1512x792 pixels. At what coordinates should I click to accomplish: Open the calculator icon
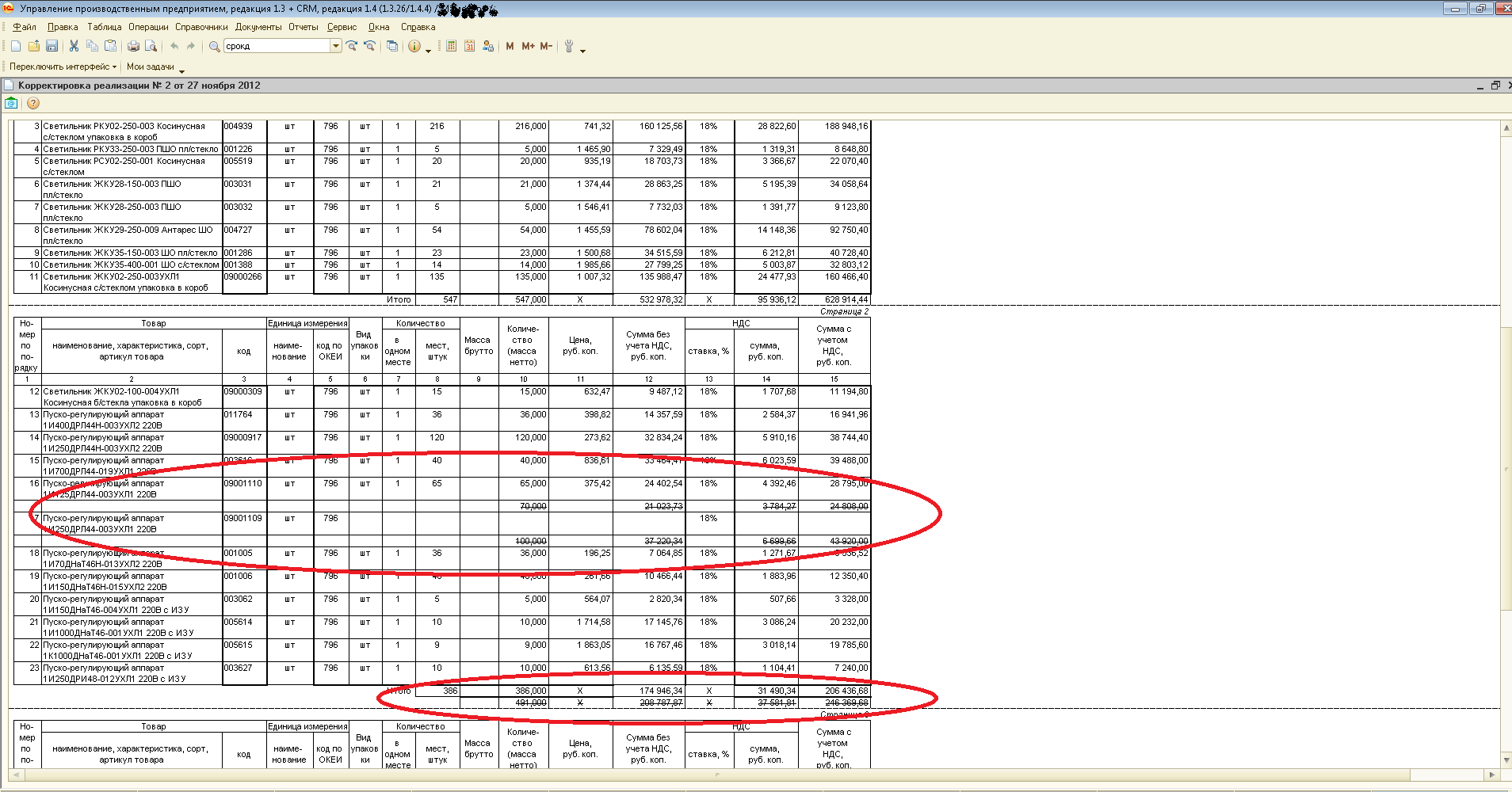451,46
